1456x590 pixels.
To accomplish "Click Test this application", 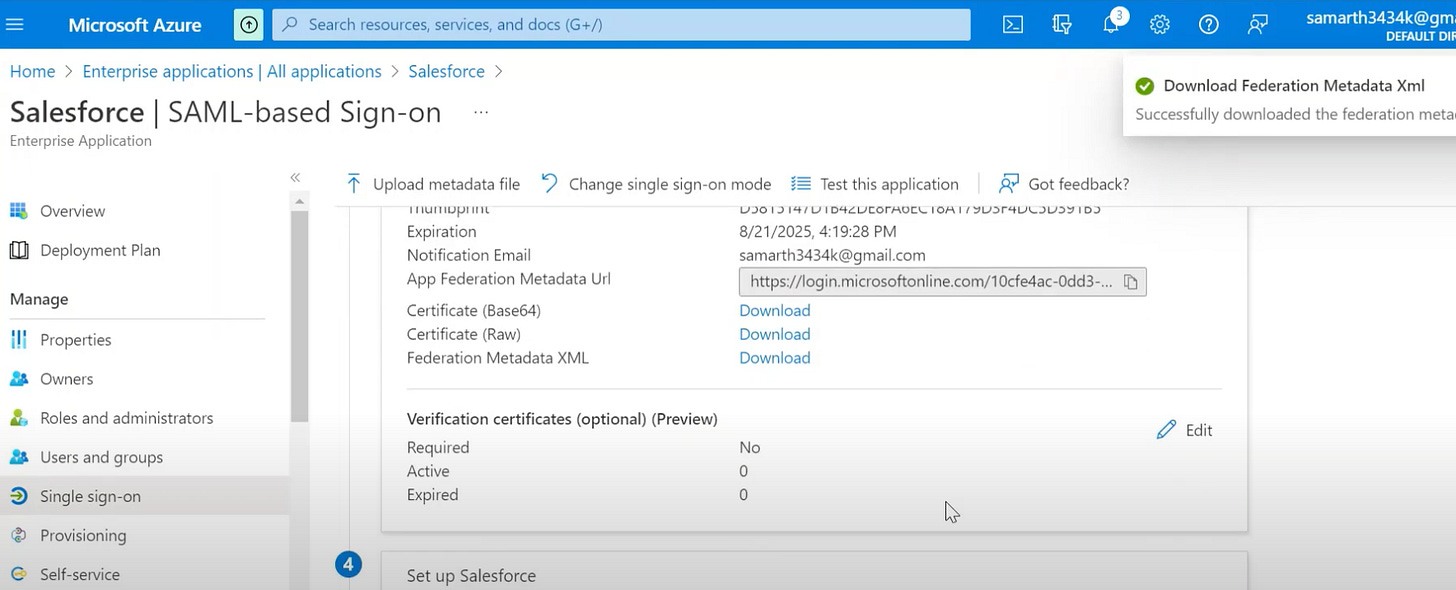I will (x=874, y=184).
